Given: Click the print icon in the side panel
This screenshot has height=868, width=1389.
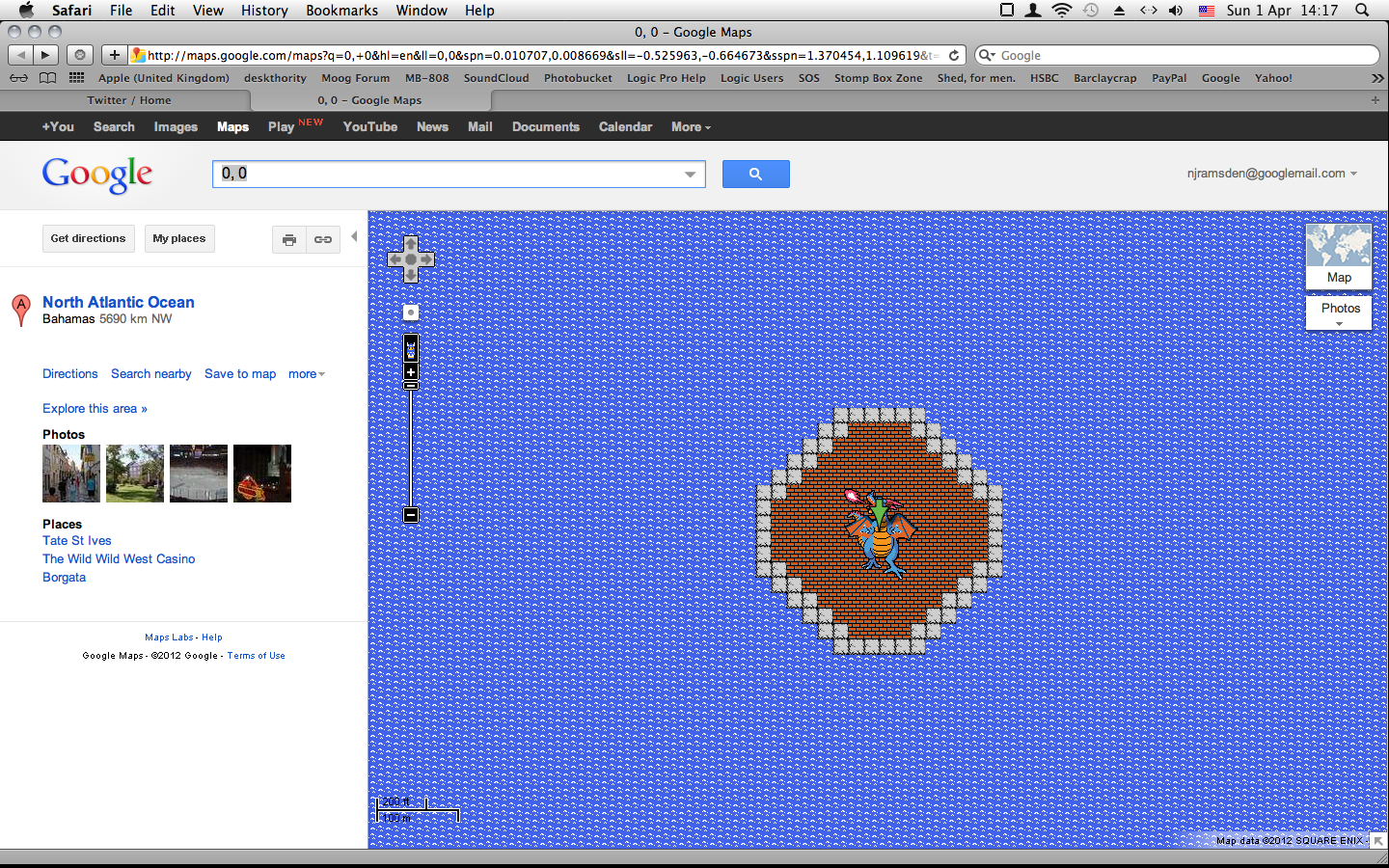Looking at the screenshot, I should point(288,240).
